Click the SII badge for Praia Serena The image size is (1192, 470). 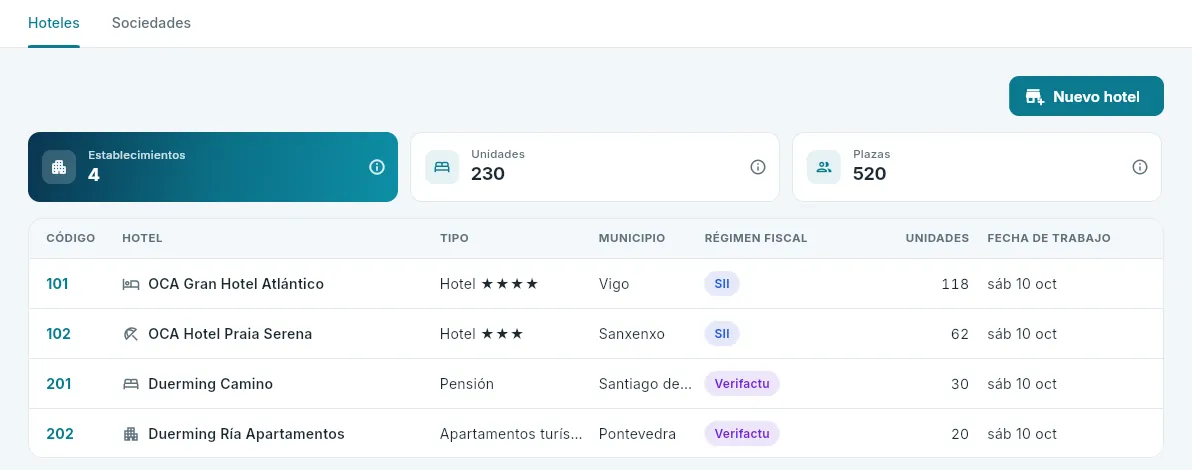click(x=722, y=334)
